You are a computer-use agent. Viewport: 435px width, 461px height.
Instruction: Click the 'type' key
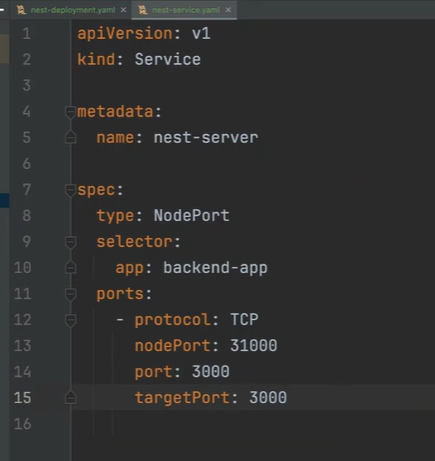tap(115, 216)
